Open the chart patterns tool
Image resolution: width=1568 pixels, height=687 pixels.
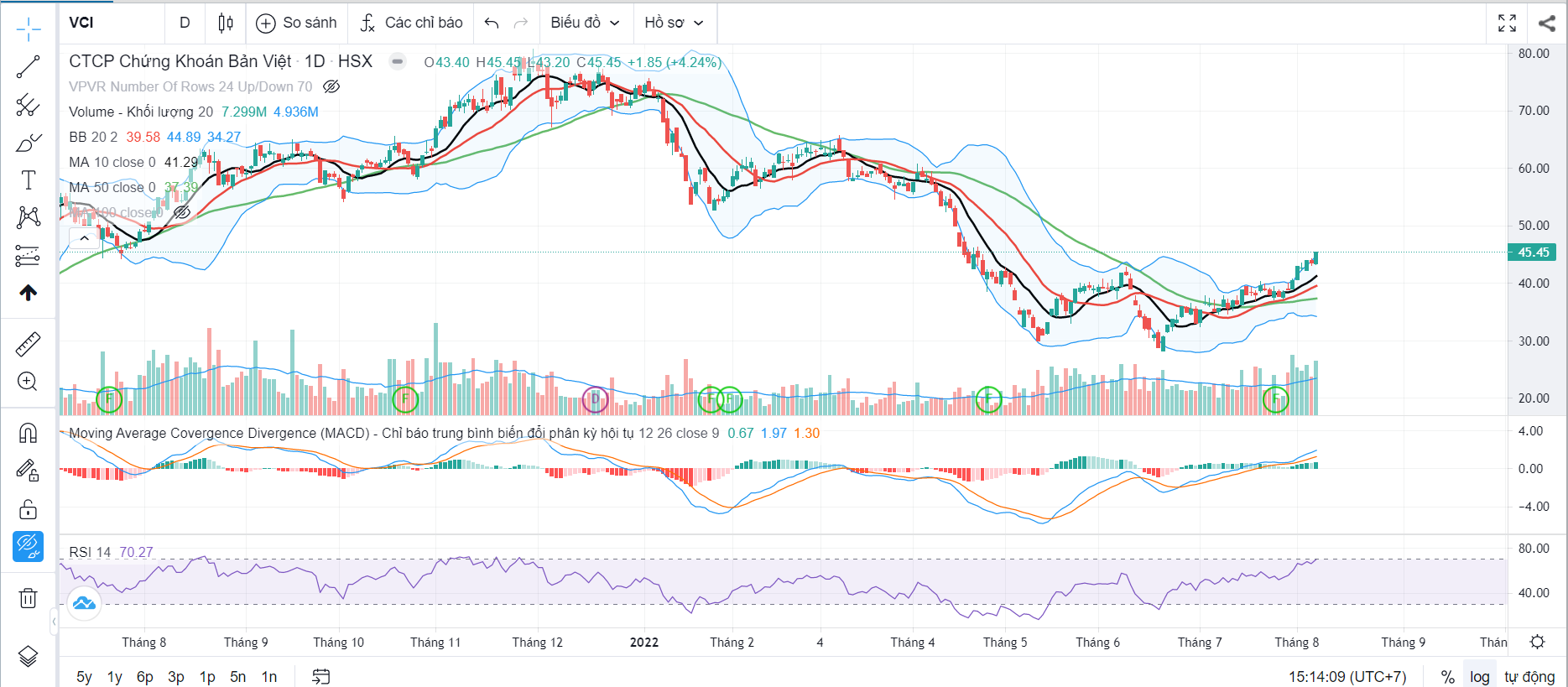click(x=28, y=218)
